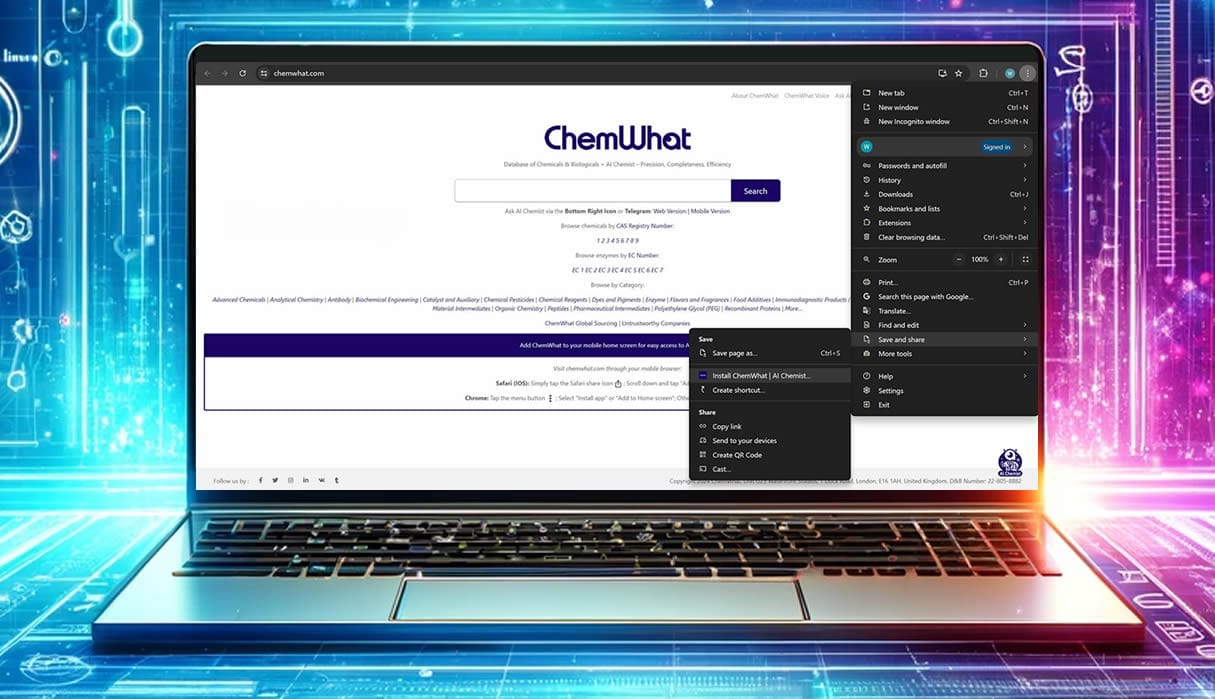
Task: Enter fullscreen via icon beside Zoom controls
Action: 1025,259
